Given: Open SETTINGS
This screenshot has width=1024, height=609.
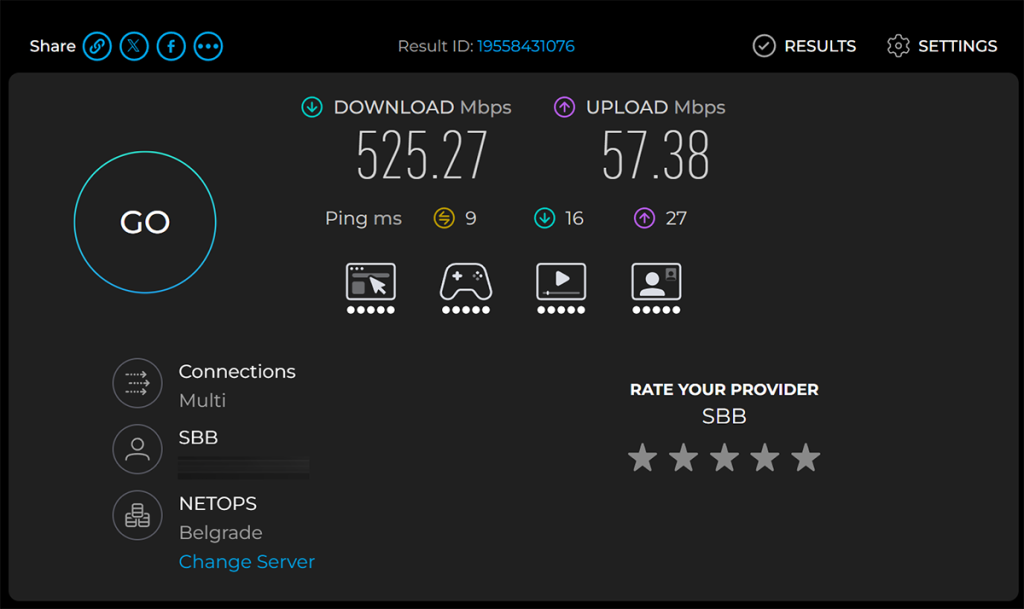Looking at the screenshot, I should pos(942,46).
